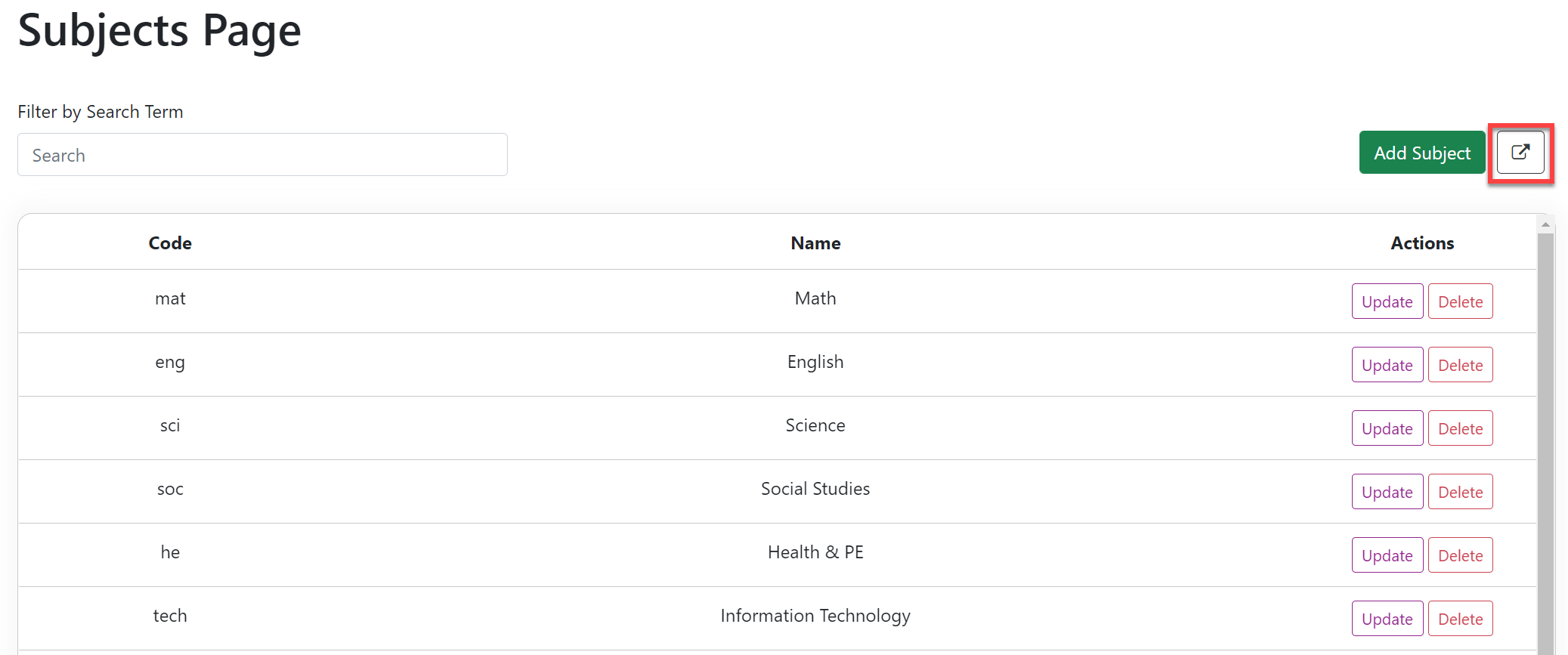The image size is (1568, 655).
Task: Click the table's scroll up arrow
Action: click(x=1545, y=224)
